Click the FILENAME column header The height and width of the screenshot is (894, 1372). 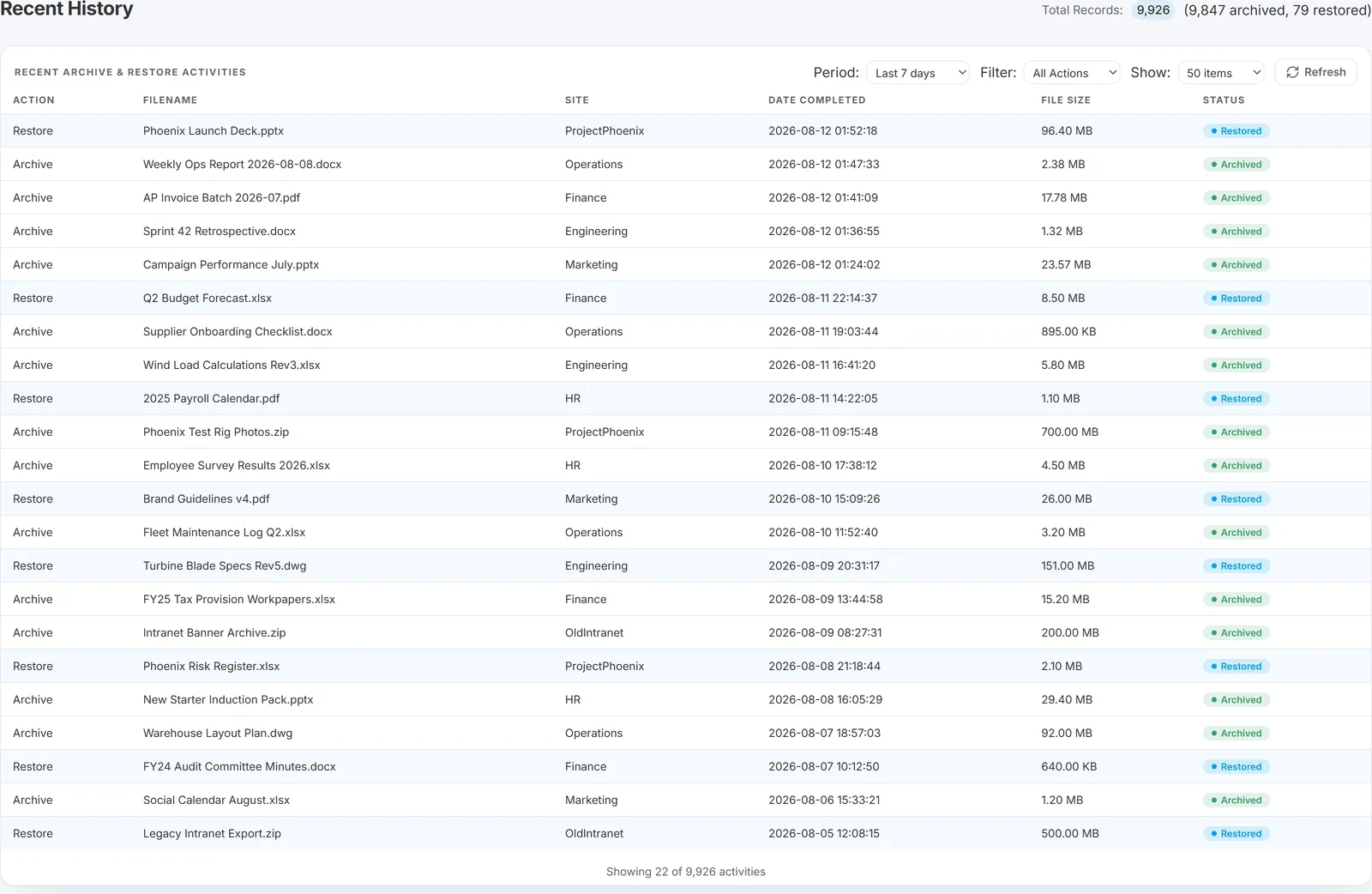(x=170, y=100)
